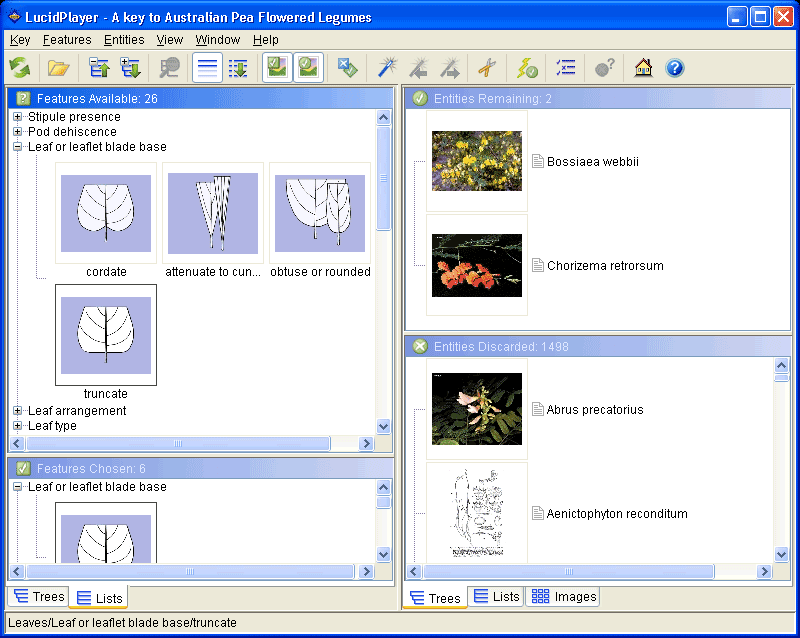Click the Home icon in toolbar
The image size is (800, 638).
click(x=643, y=68)
